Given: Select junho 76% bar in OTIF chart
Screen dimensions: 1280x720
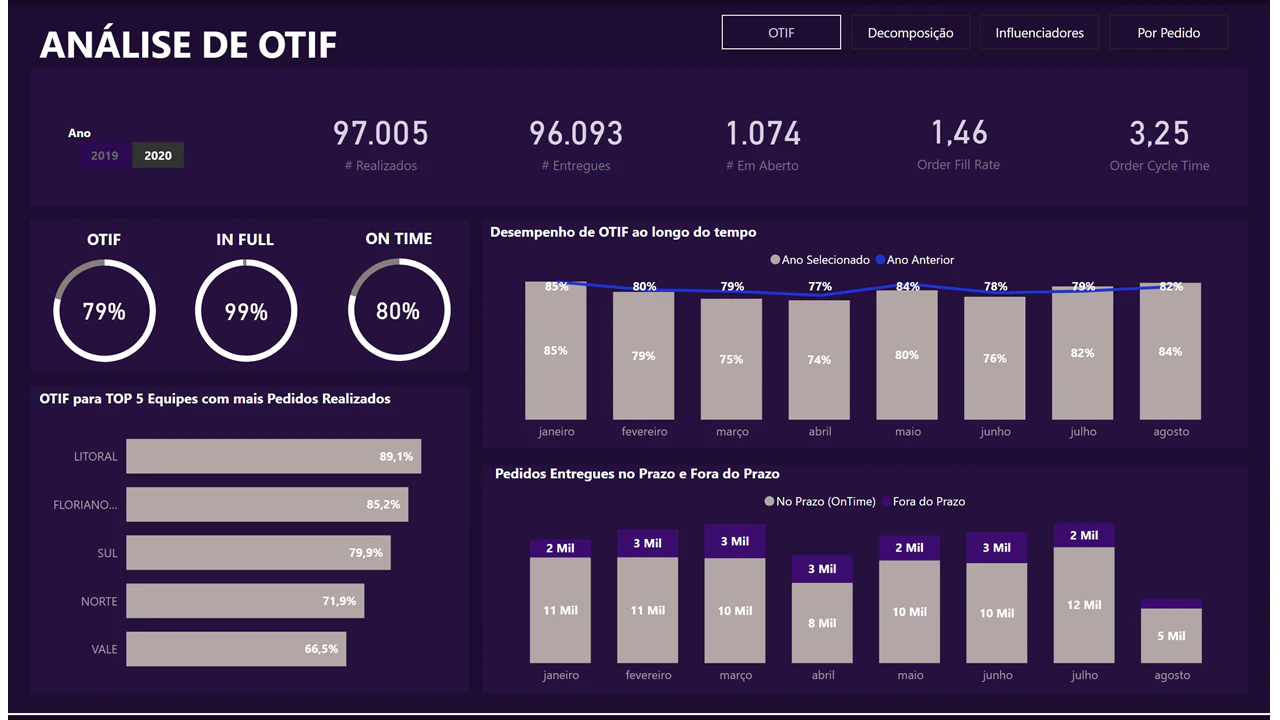Looking at the screenshot, I should coord(995,358).
